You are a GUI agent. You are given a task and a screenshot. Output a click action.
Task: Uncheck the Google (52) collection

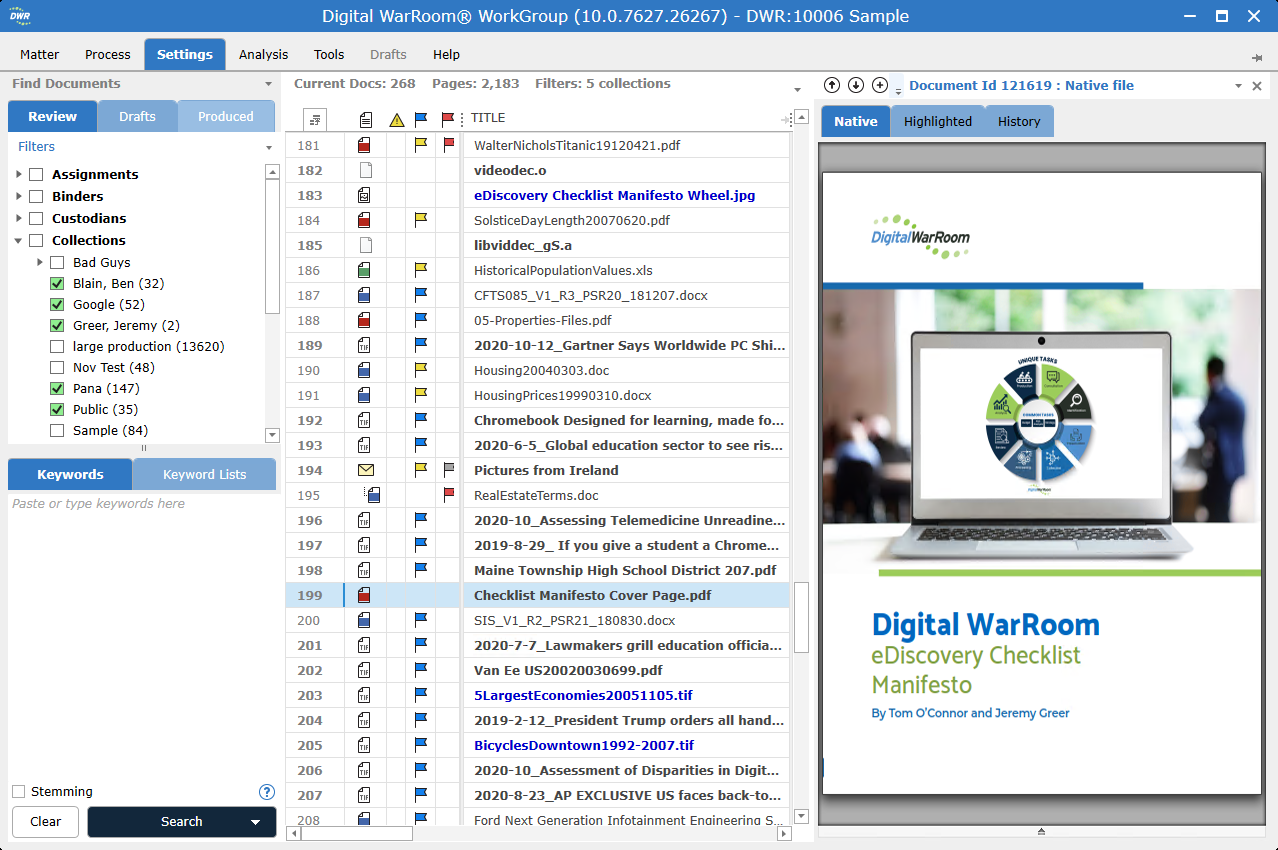pos(57,305)
